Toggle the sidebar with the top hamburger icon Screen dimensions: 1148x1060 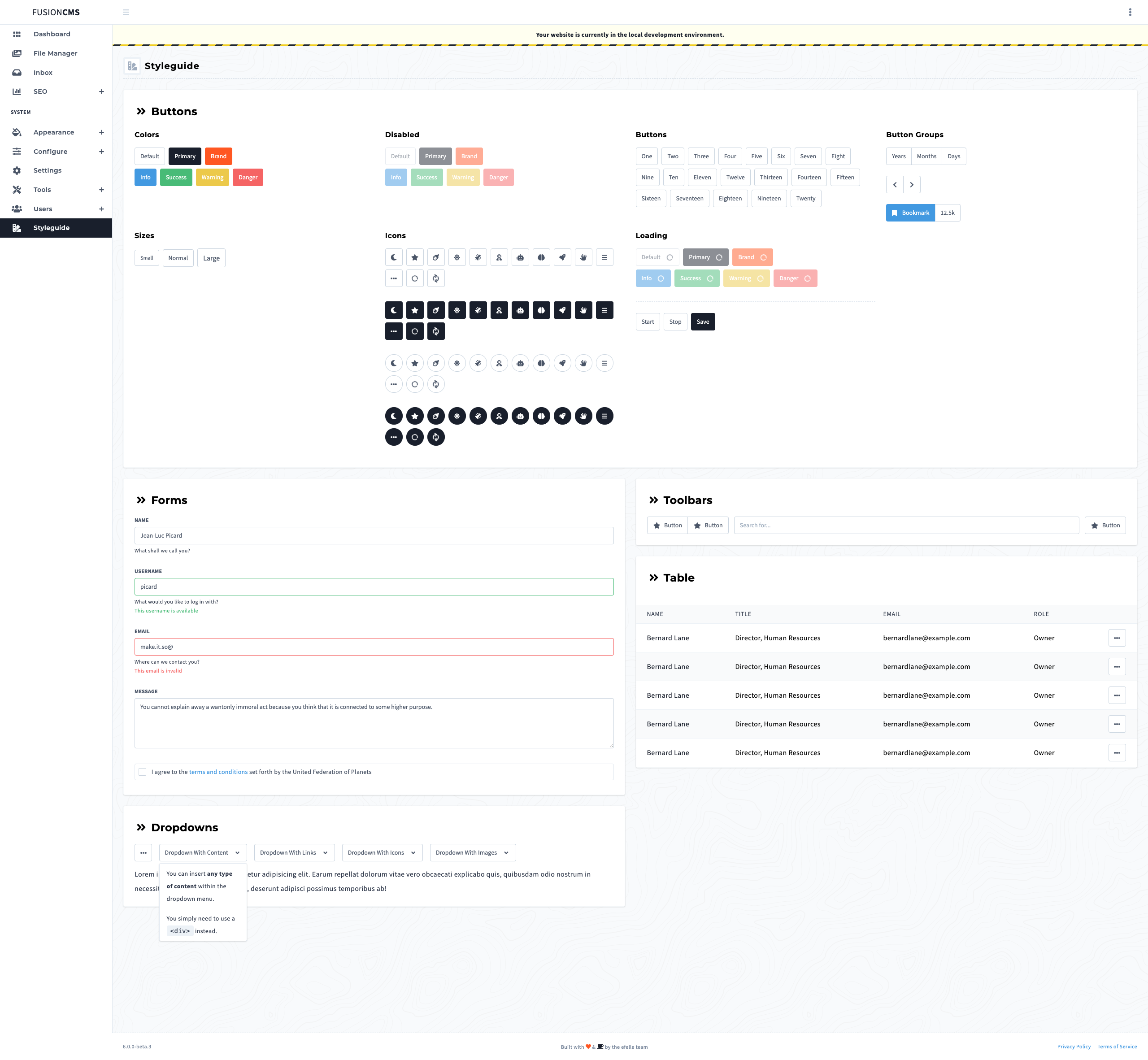(x=126, y=12)
